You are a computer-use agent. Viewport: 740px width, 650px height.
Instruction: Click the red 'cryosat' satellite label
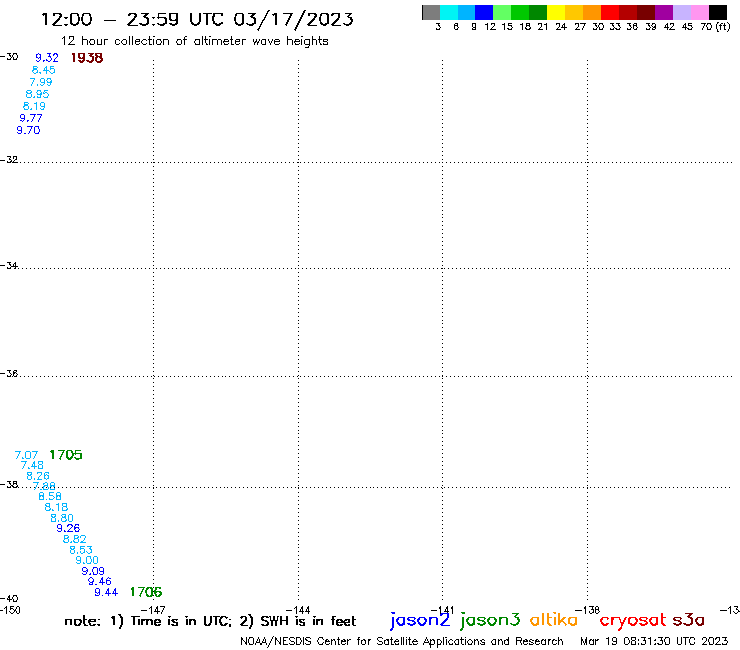click(633, 621)
